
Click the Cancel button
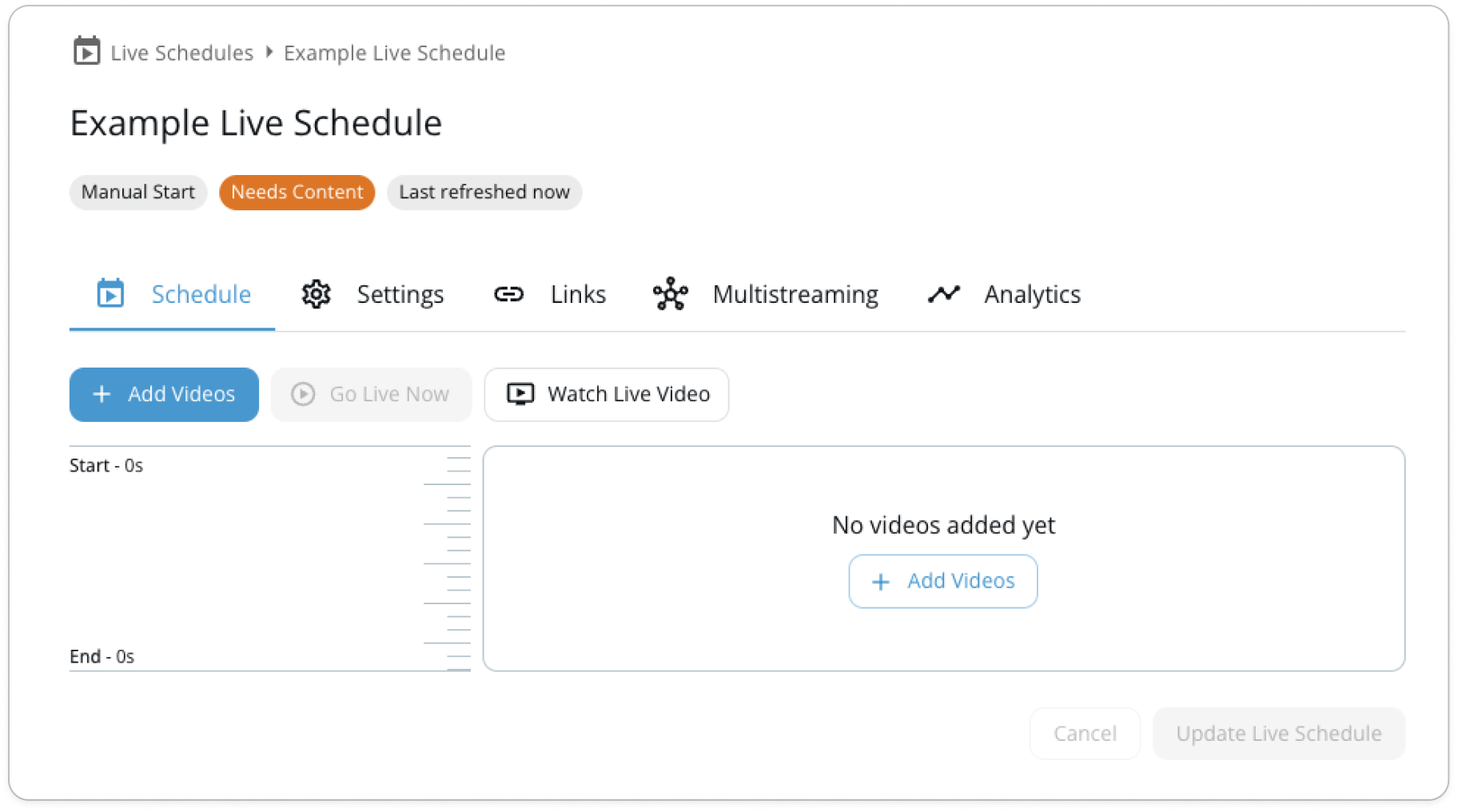pyautogui.click(x=1085, y=733)
